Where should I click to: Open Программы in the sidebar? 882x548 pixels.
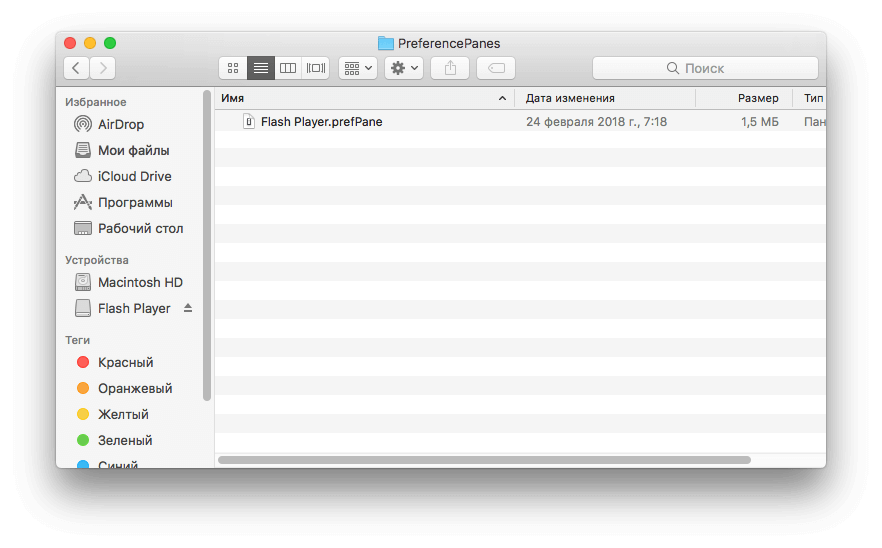click(x=135, y=202)
